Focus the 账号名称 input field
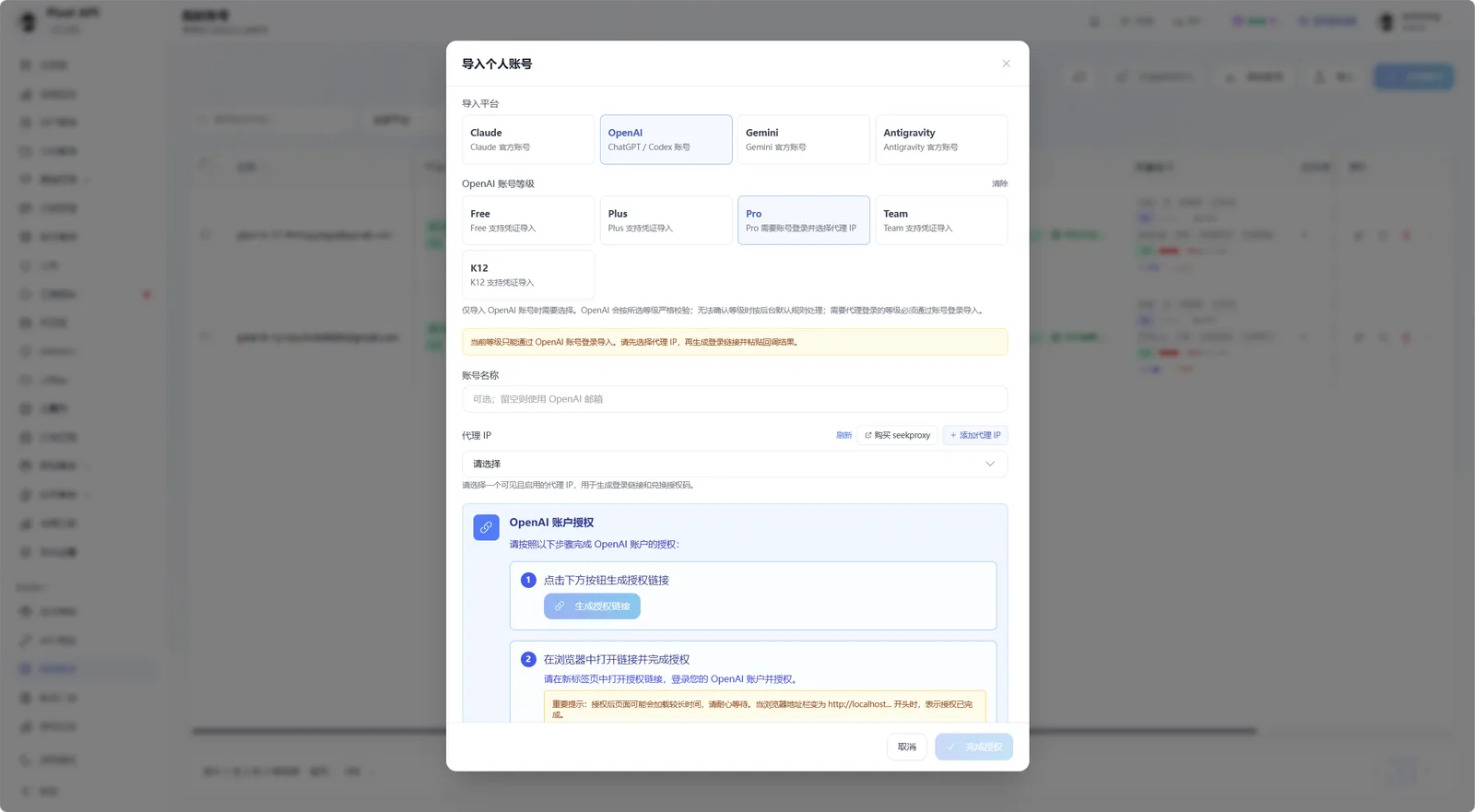Screen dimensions: 1475x812 click(735, 399)
